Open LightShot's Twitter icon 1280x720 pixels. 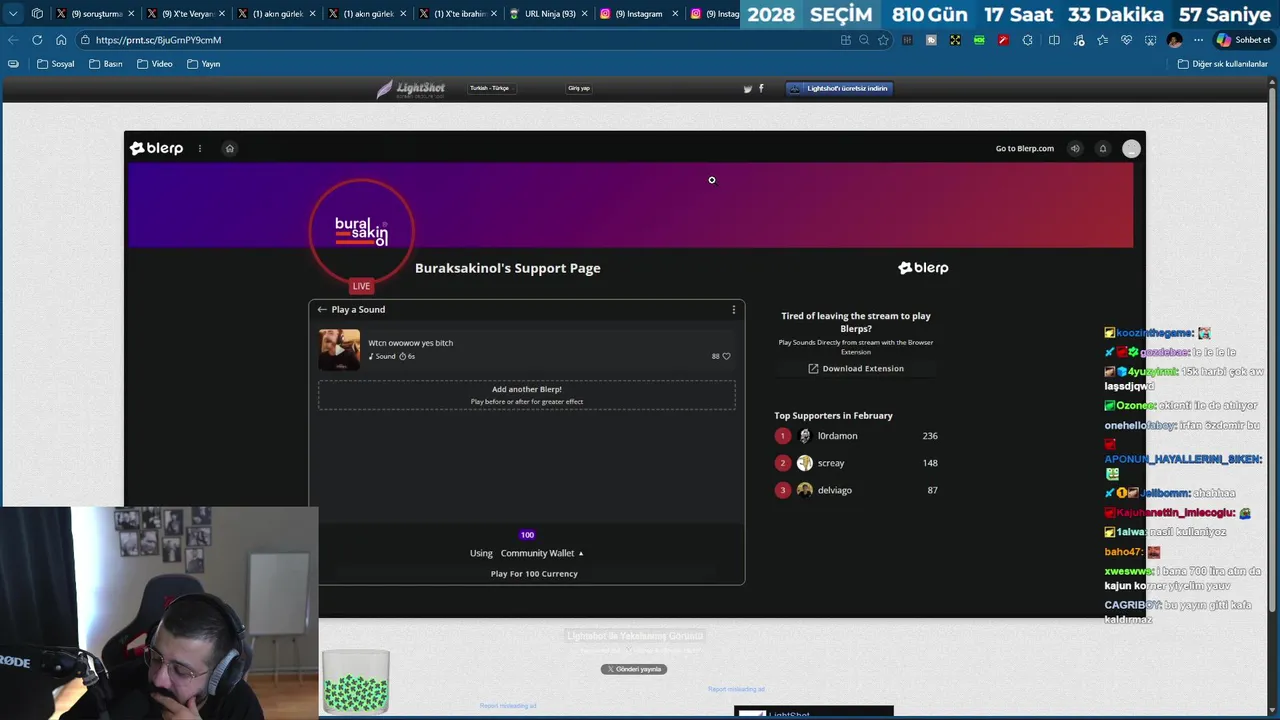(x=747, y=89)
